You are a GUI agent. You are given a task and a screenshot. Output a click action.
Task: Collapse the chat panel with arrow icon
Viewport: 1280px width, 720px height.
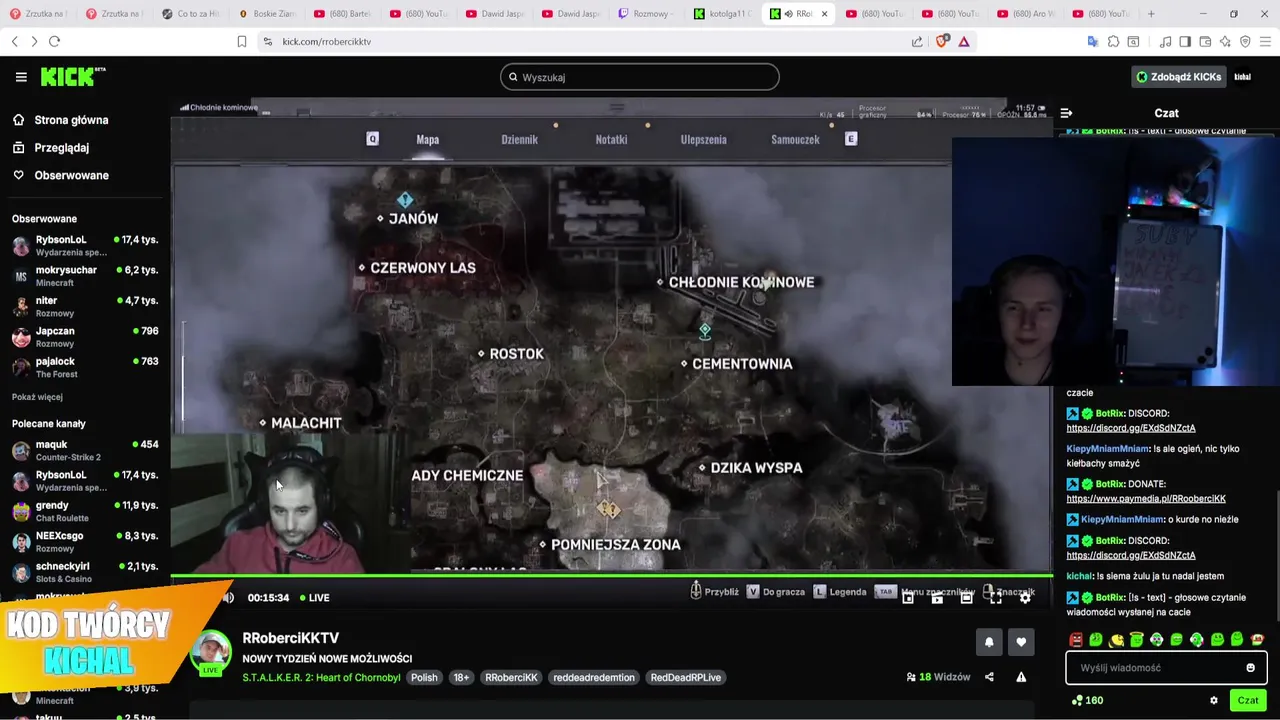click(1066, 113)
